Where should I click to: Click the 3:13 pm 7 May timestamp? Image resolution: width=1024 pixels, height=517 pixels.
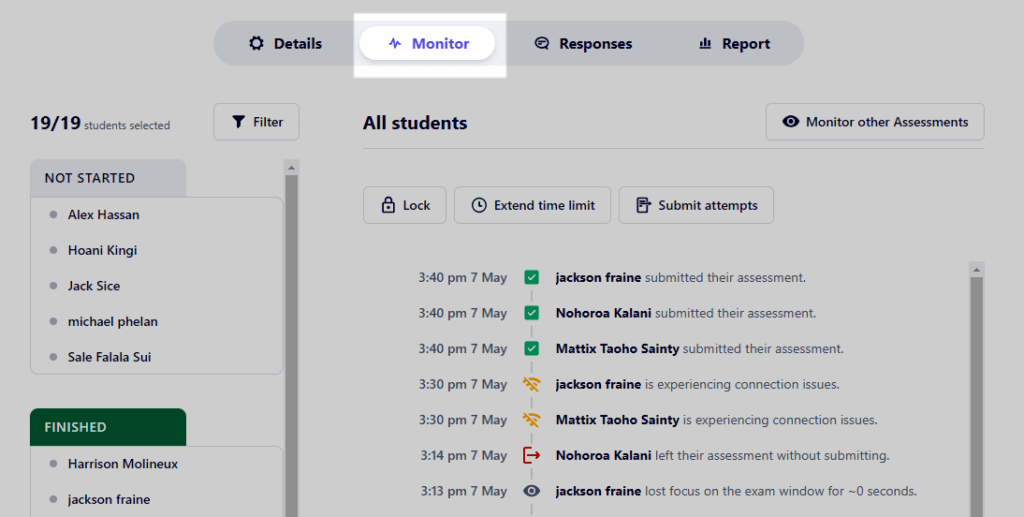pyautogui.click(x=464, y=491)
